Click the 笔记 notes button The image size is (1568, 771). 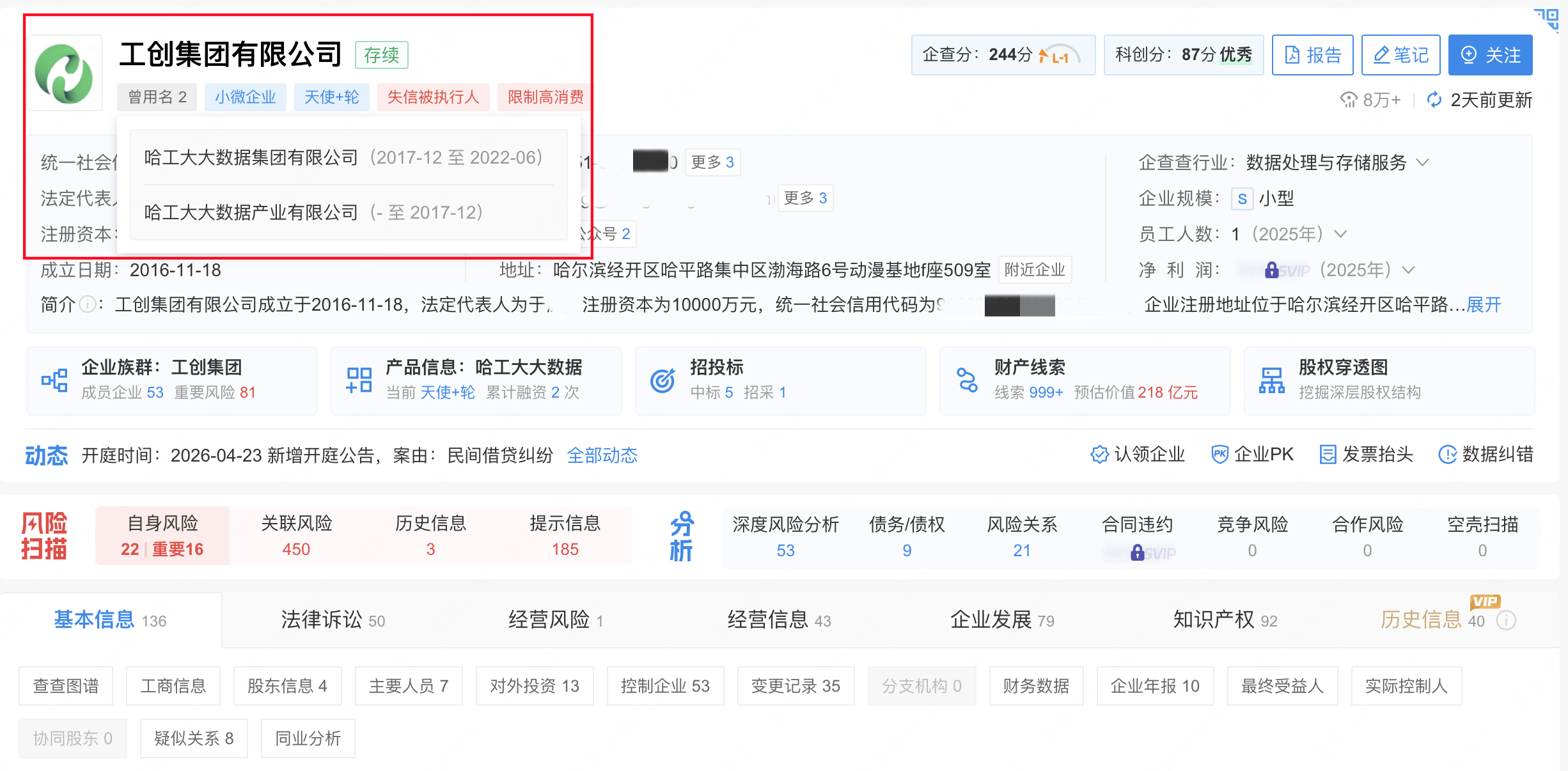(1400, 55)
